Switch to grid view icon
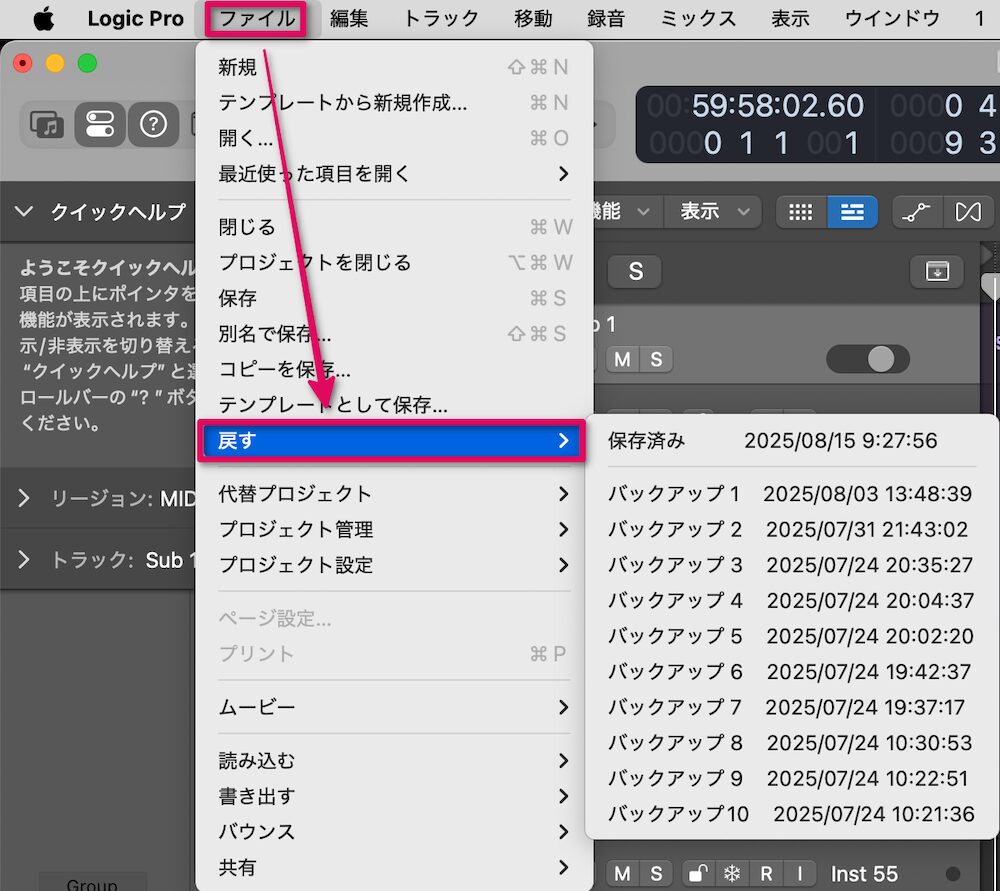This screenshot has height=891, width=1000. [801, 212]
